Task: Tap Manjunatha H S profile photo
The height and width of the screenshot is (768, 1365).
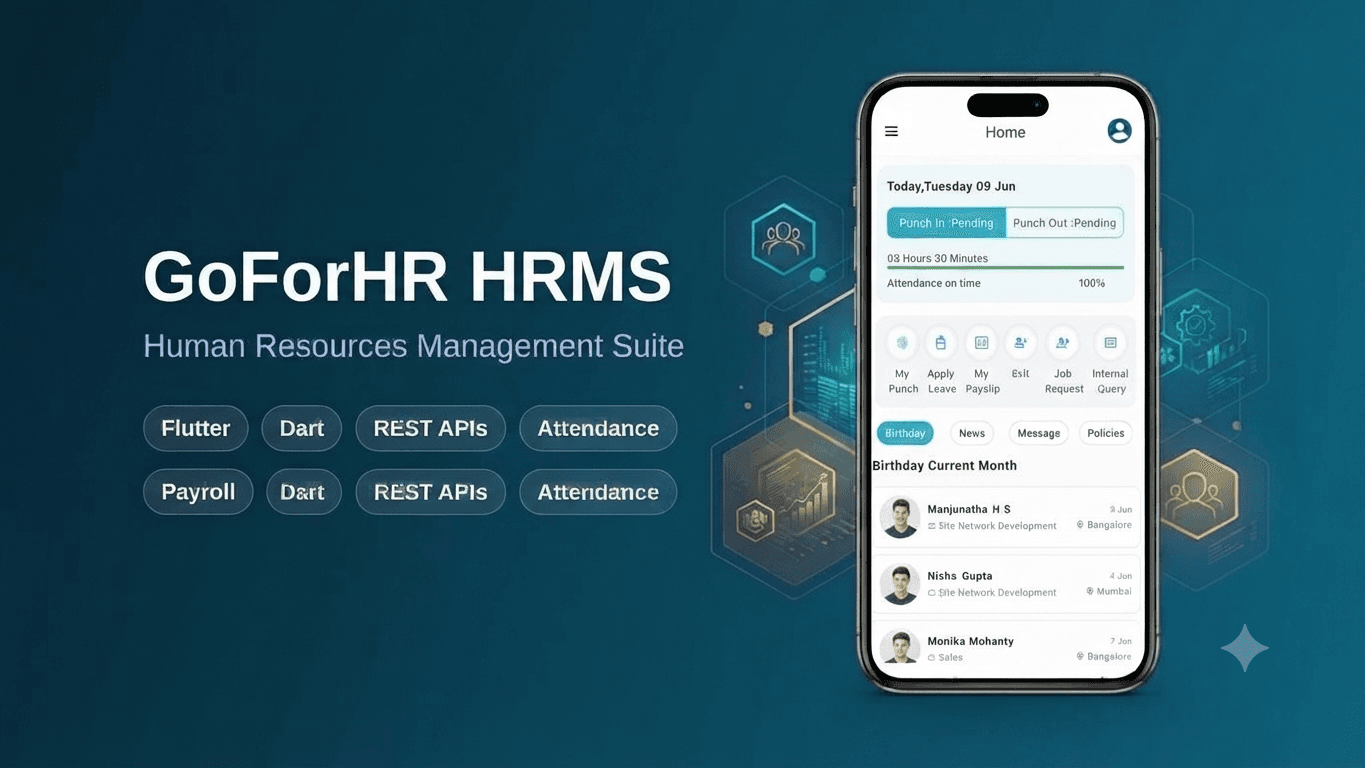Action: [x=900, y=518]
